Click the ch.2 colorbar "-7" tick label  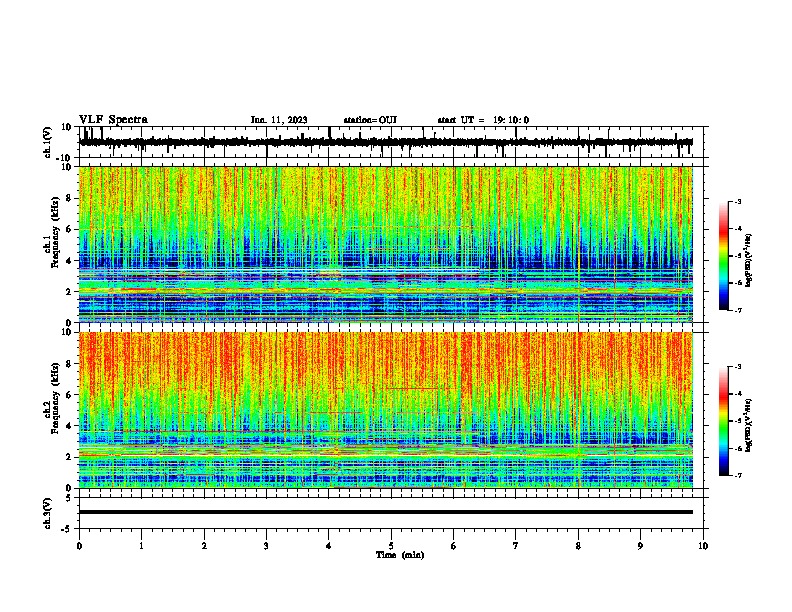click(x=737, y=476)
